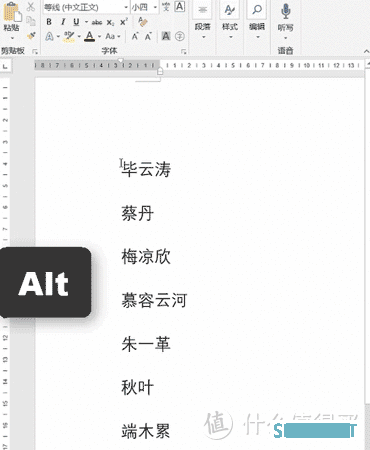Click the name 朱一革 in document
The width and height of the screenshot is (370, 450).
click(x=146, y=344)
